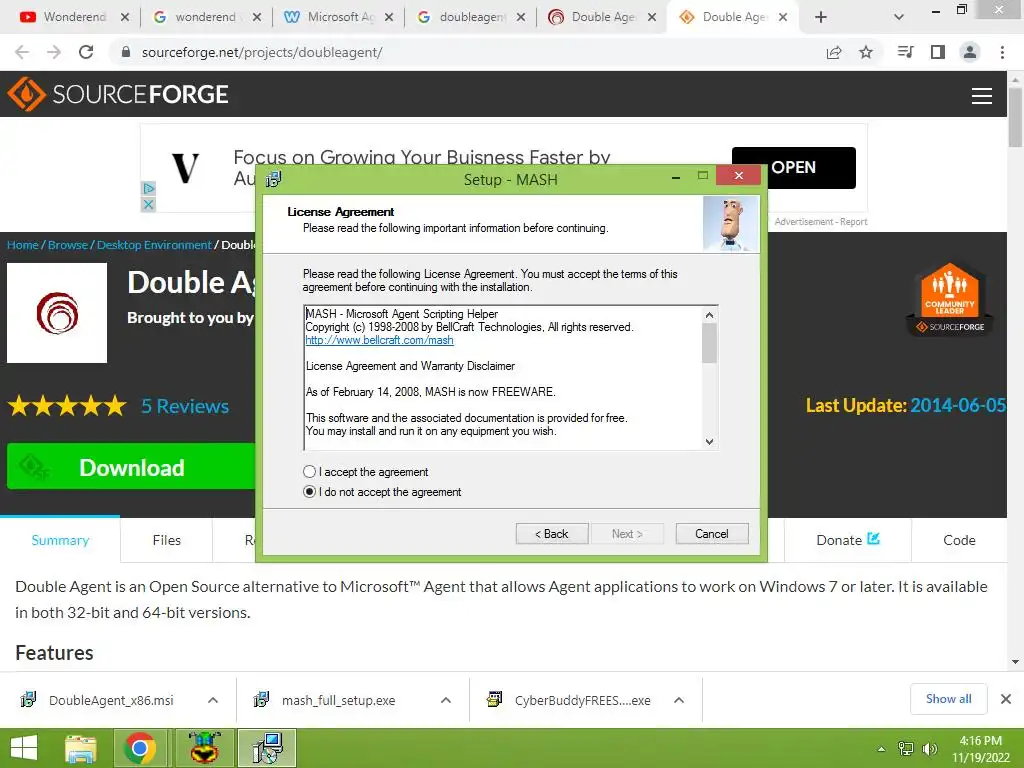
Task: Click the OPEN advertisement button
Action: tap(793, 168)
